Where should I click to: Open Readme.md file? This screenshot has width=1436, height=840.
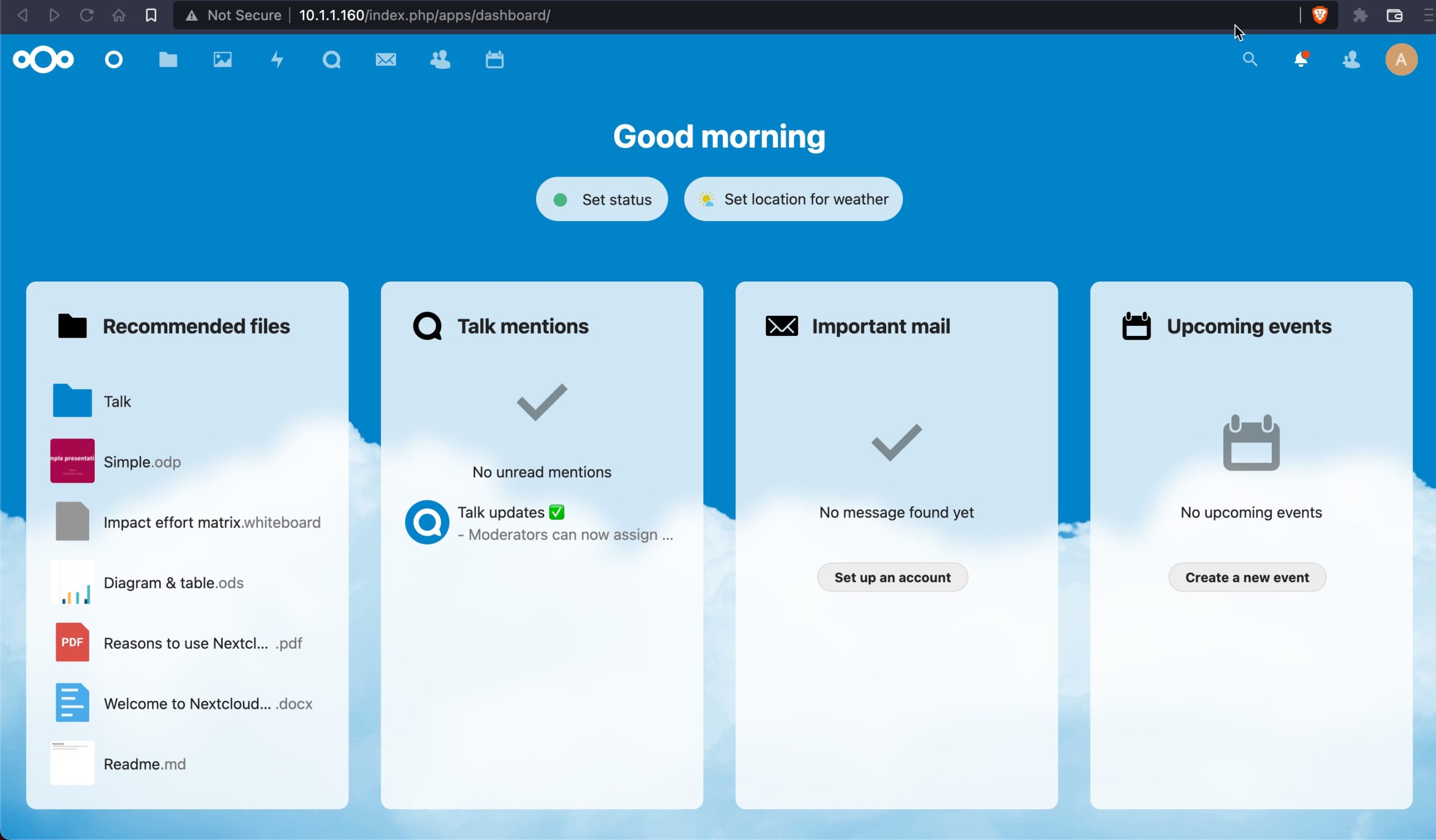point(187,764)
